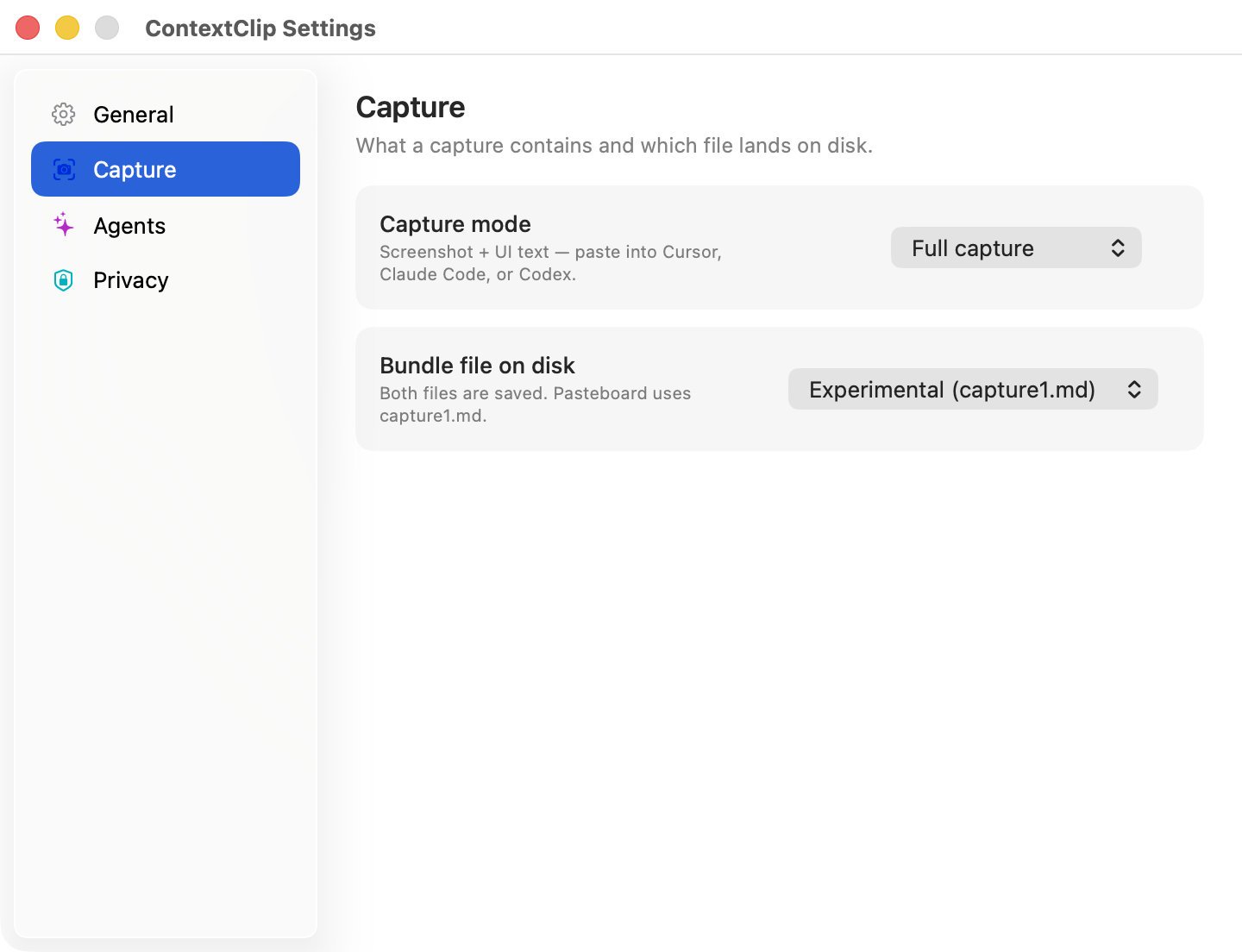Click the ContextClip Settings window title
1242x952 pixels.
pos(260,28)
